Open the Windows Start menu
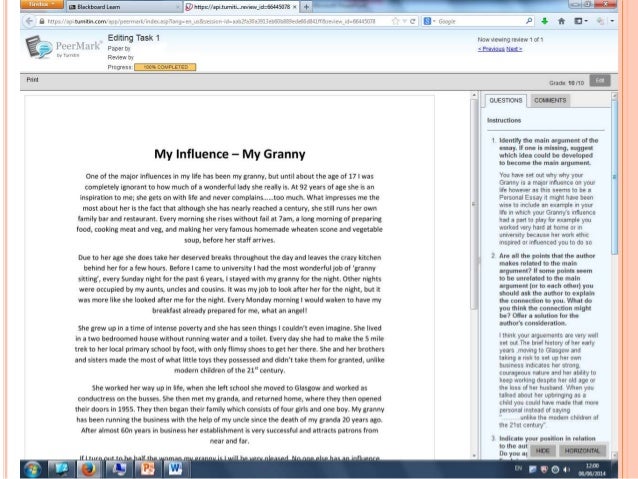This screenshot has height=479, width=638. pos(33,469)
